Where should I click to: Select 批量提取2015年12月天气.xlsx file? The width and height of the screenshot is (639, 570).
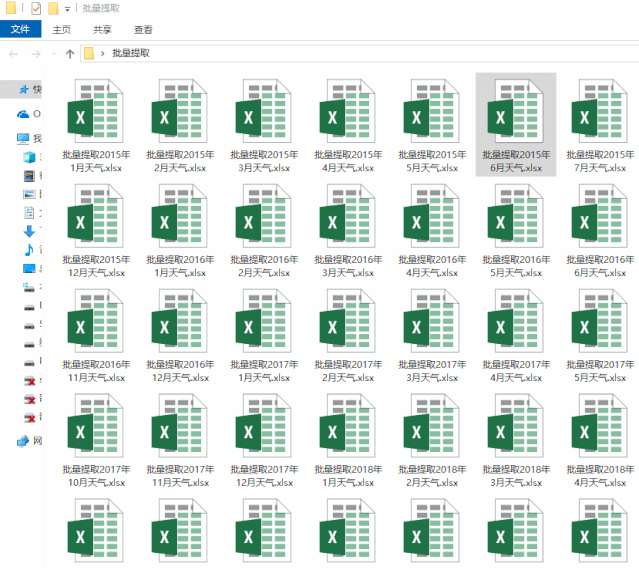pyautogui.click(x=96, y=230)
